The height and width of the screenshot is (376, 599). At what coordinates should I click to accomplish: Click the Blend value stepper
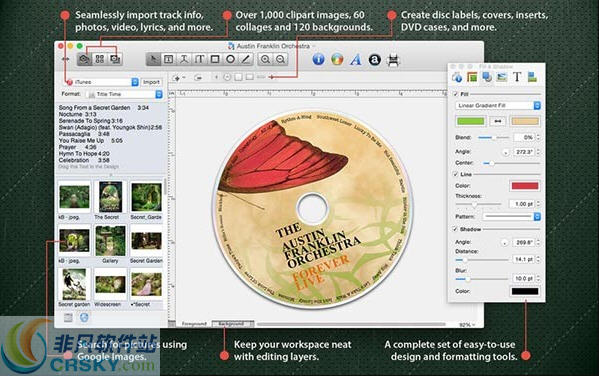click(538, 137)
